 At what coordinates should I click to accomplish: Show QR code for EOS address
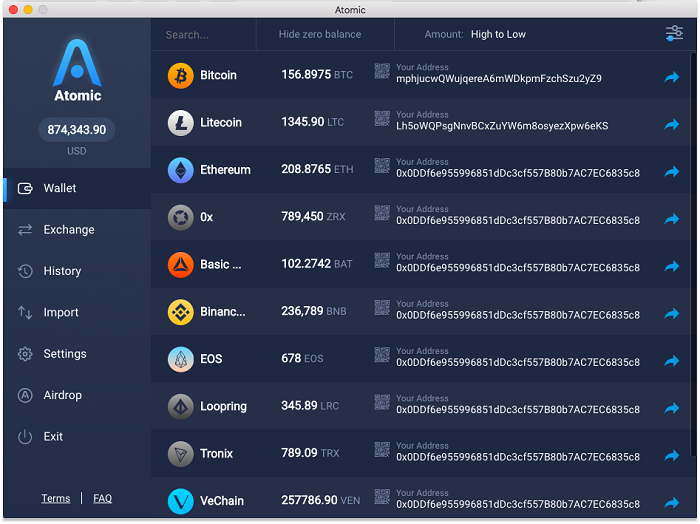(382, 355)
